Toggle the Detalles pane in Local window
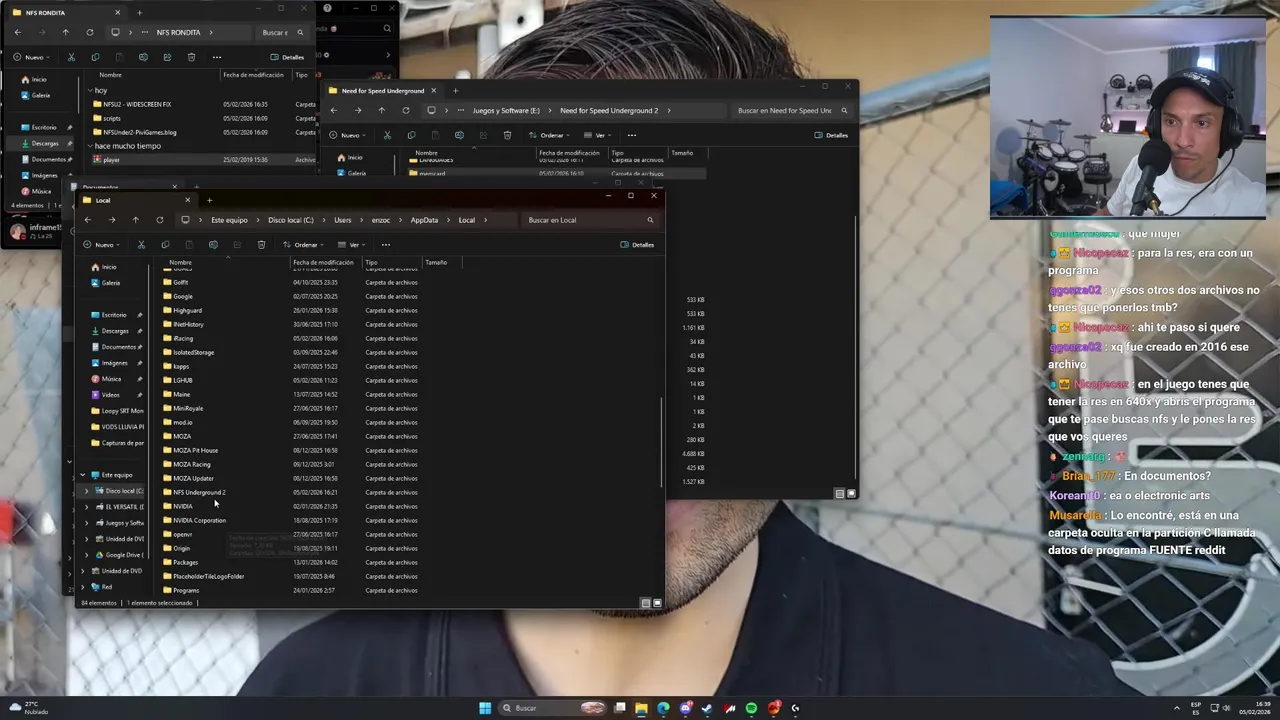This screenshot has width=1280, height=720. click(x=637, y=245)
